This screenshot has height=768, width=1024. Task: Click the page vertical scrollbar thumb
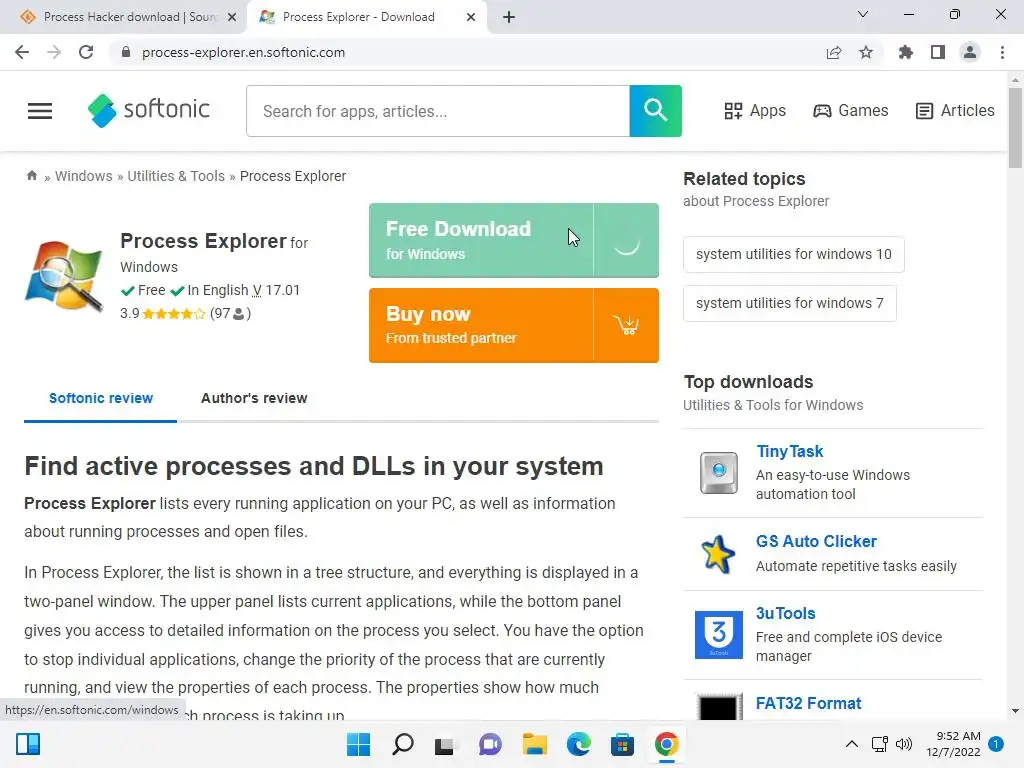[x=1015, y=128]
